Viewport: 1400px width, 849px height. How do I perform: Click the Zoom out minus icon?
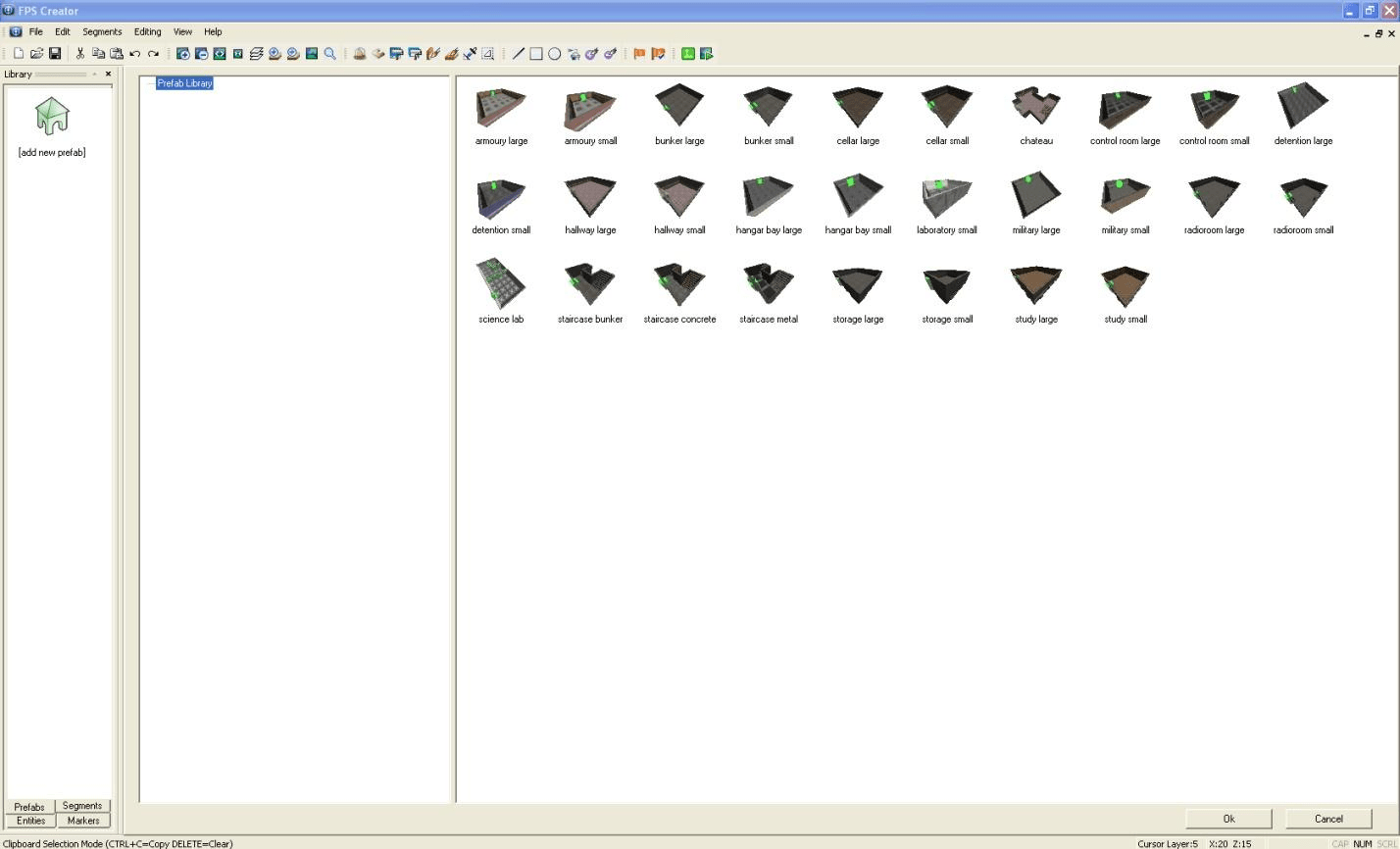(201, 54)
